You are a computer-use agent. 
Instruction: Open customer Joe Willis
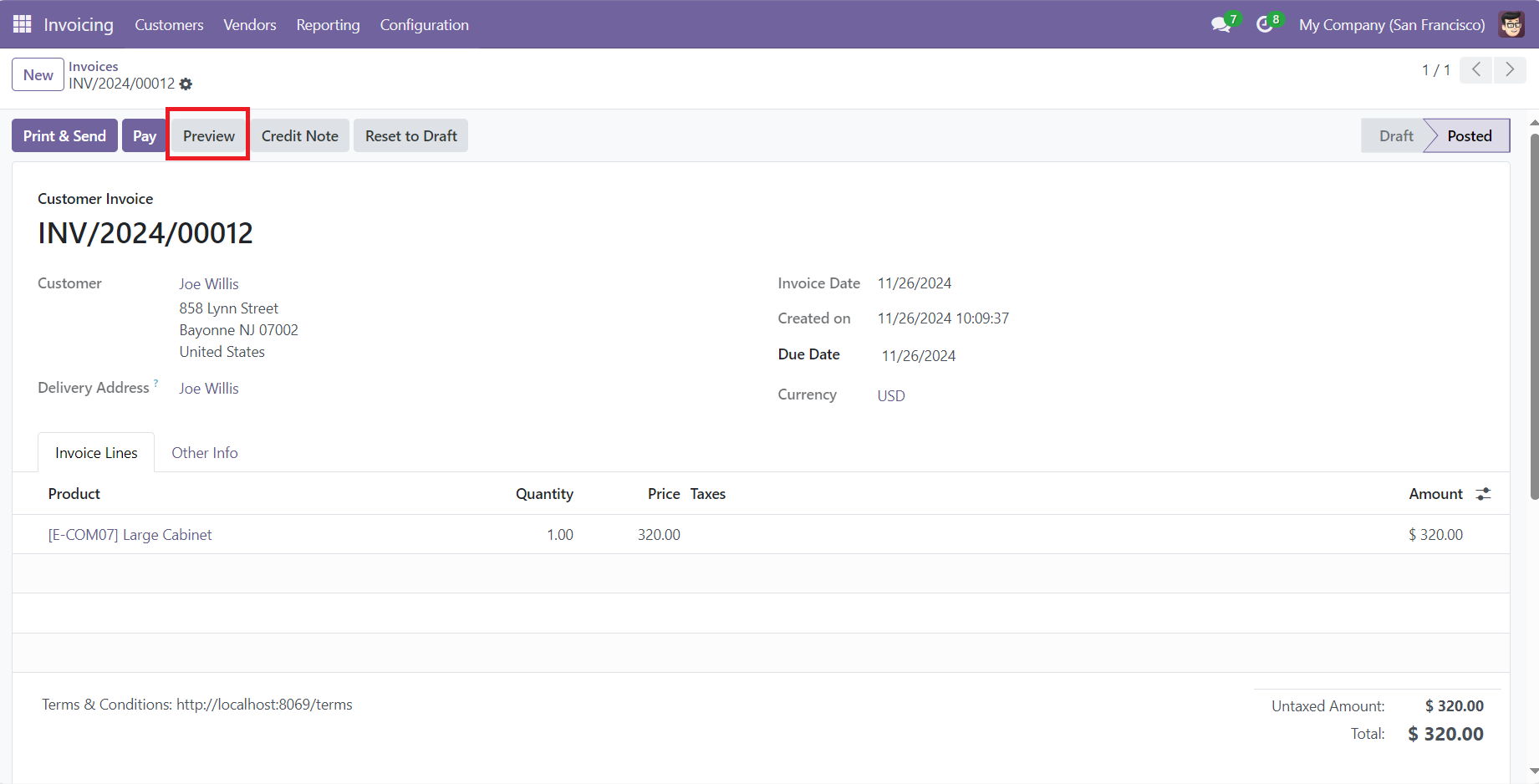click(208, 283)
